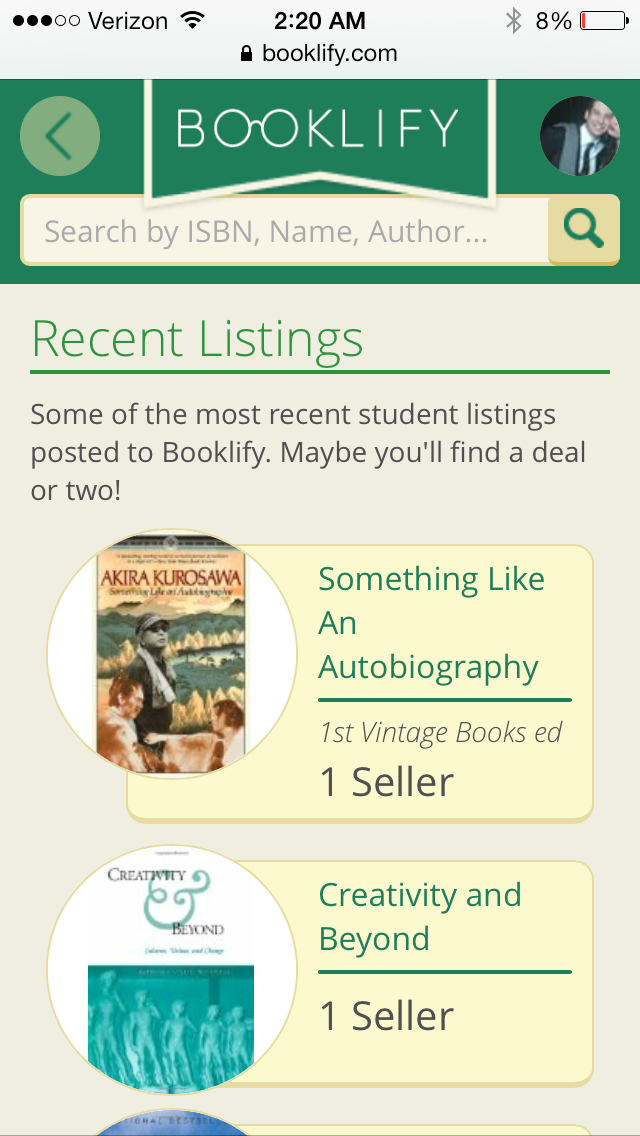The height and width of the screenshot is (1136, 640).
Task: Tap the green back arrow button
Action: click(x=60, y=136)
